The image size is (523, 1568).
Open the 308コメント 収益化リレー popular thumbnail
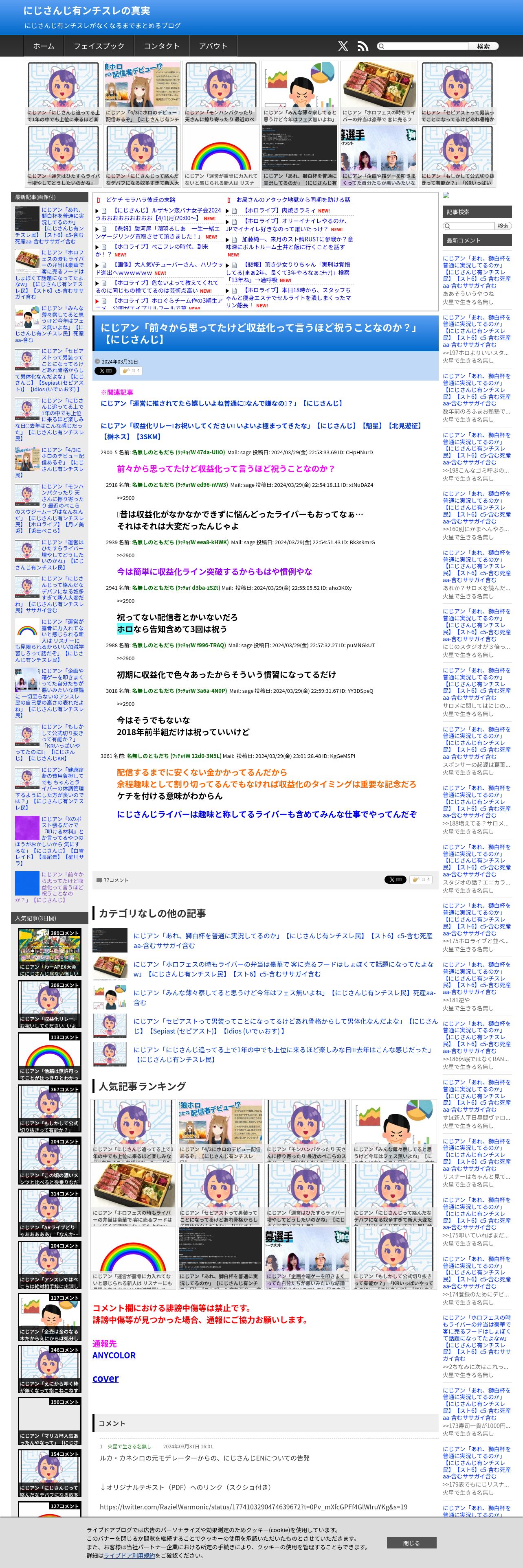[49, 1005]
